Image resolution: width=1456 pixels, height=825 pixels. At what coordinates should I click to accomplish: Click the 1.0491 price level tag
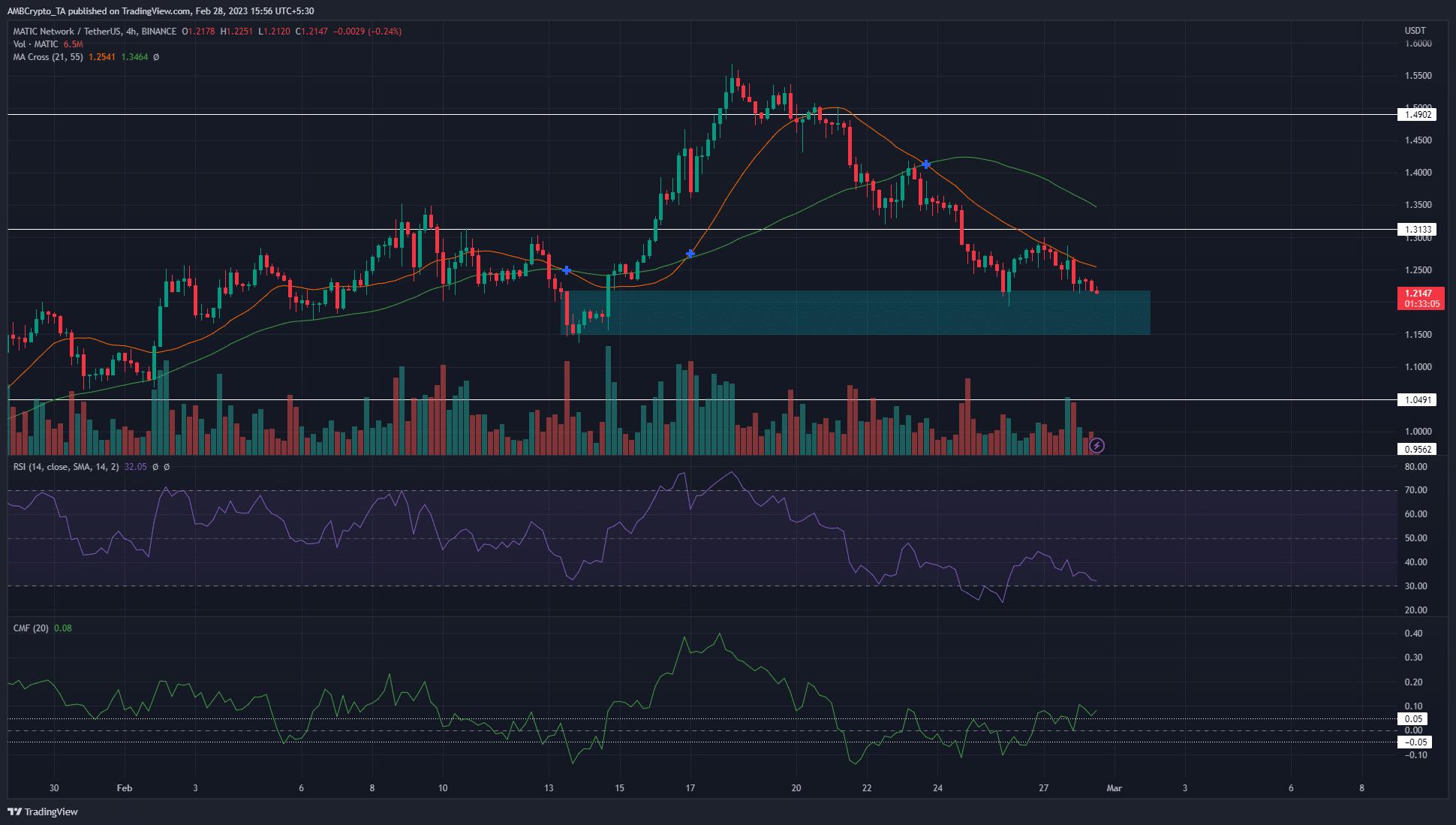pos(1417,400)
